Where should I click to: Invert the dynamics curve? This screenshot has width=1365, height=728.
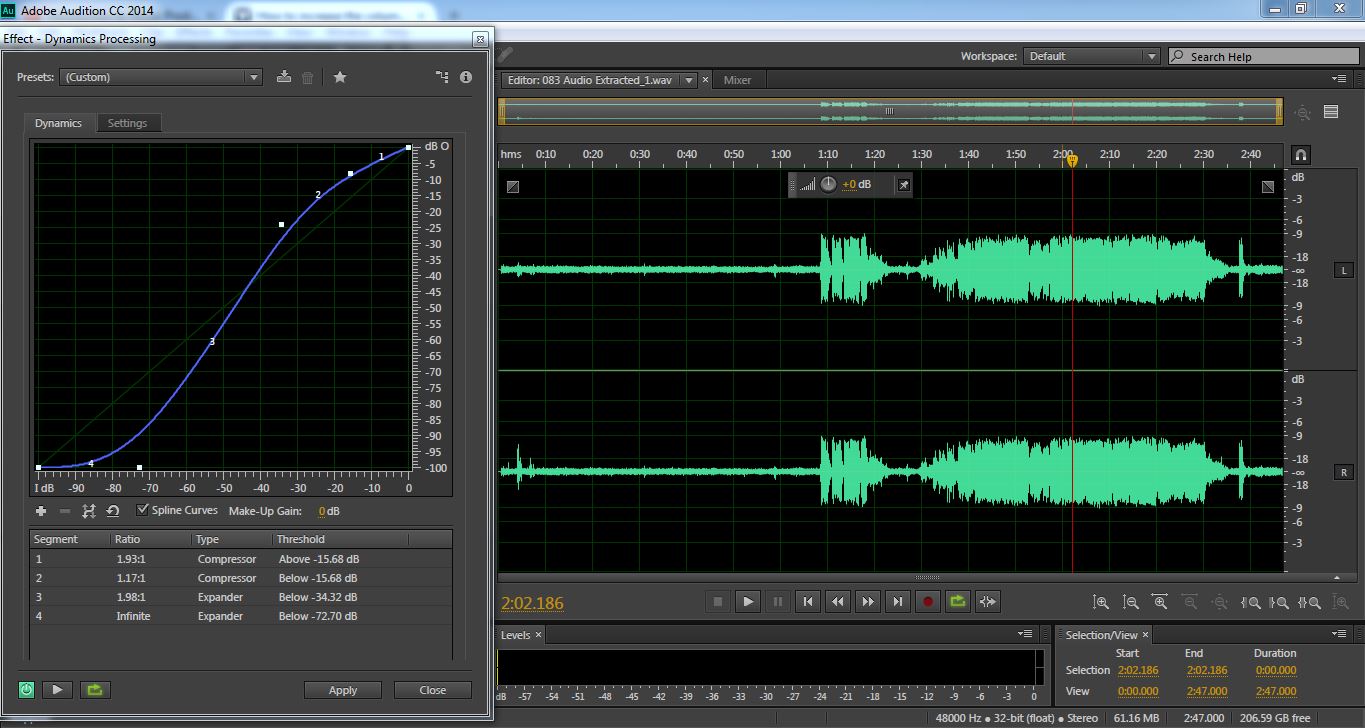(89, 511)
